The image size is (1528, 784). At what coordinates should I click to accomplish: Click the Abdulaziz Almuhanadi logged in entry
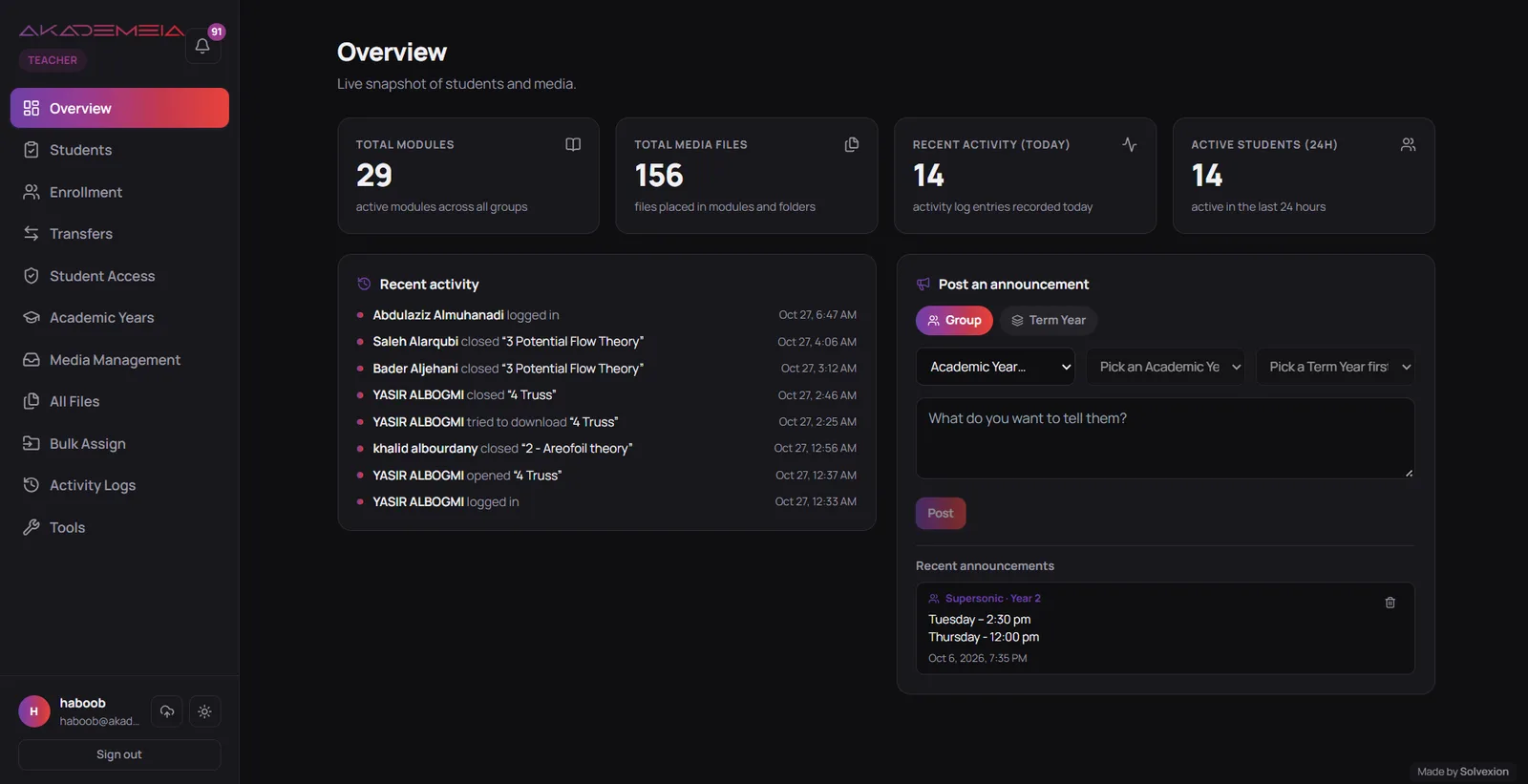606,315
